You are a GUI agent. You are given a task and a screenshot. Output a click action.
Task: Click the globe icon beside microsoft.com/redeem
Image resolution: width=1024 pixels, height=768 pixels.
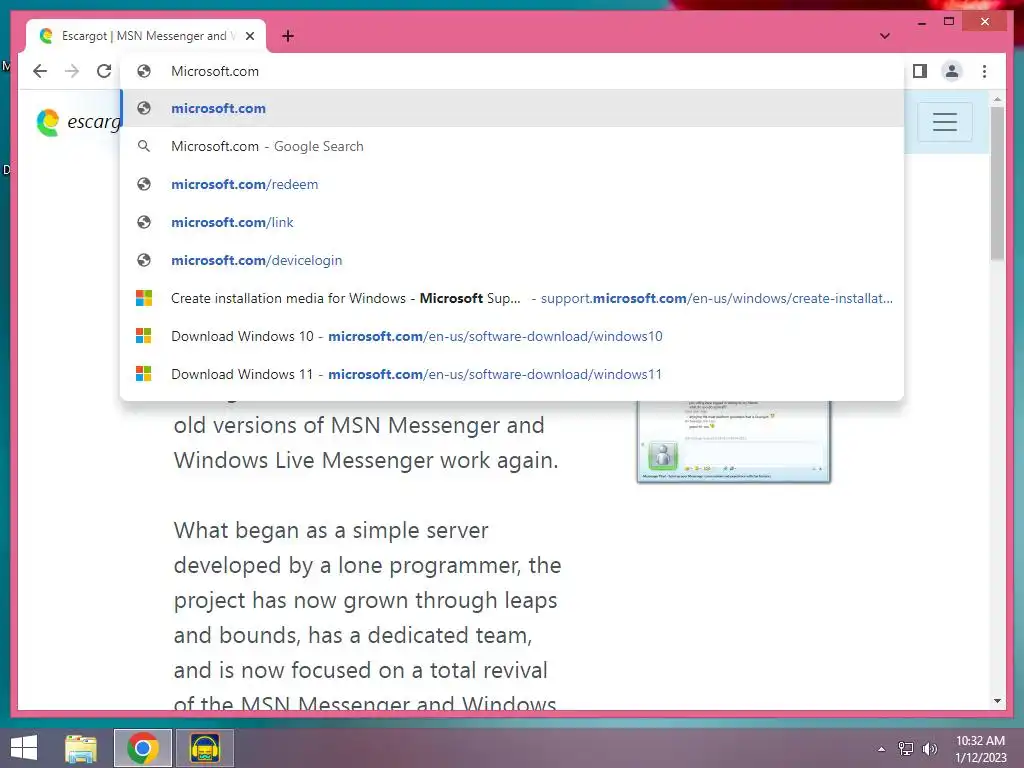coord(144,184)
